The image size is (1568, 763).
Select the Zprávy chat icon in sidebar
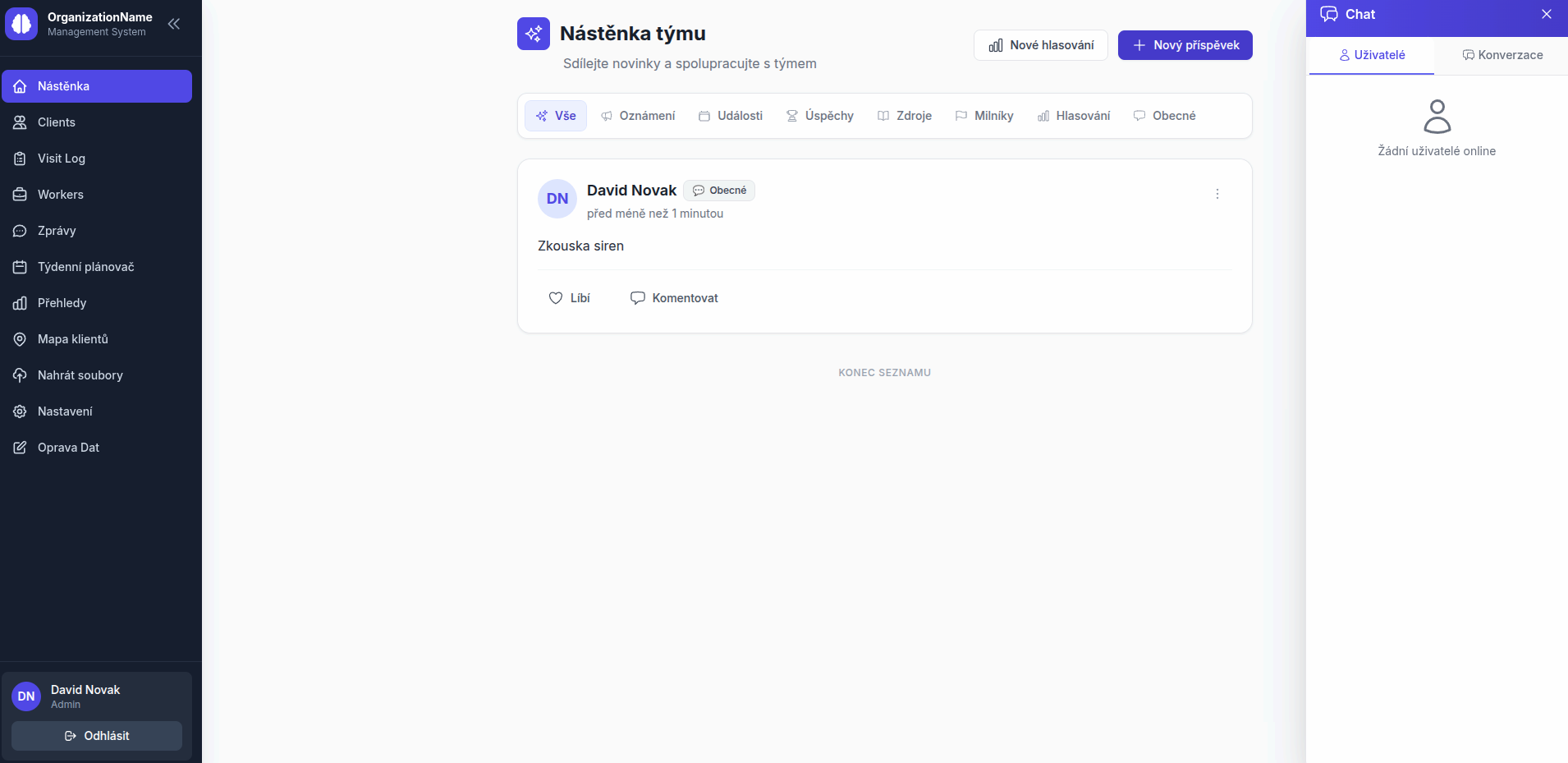coord(19,231)
